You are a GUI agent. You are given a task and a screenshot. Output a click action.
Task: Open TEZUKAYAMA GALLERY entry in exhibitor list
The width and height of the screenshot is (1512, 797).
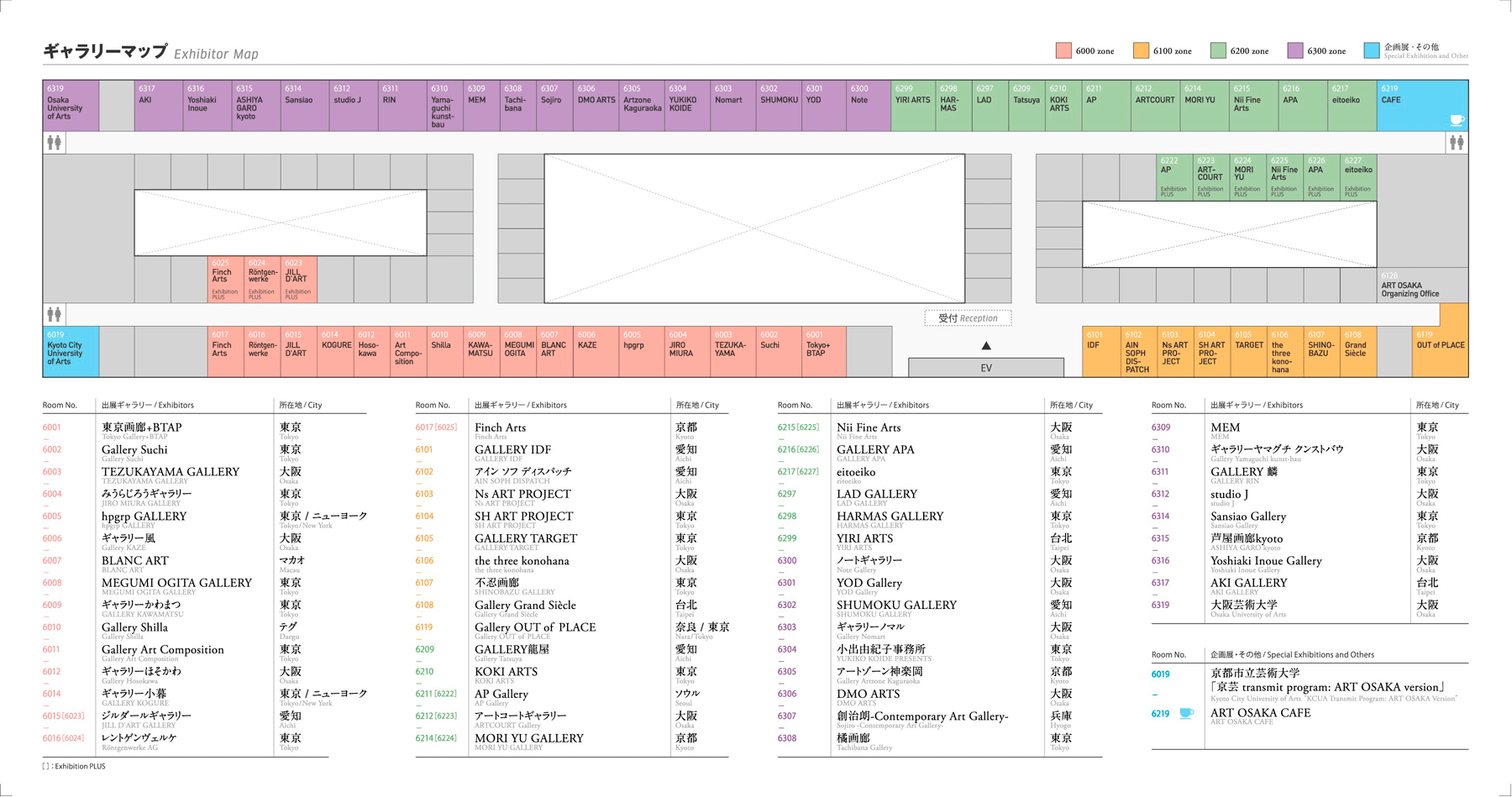click(x=171, y=473)
